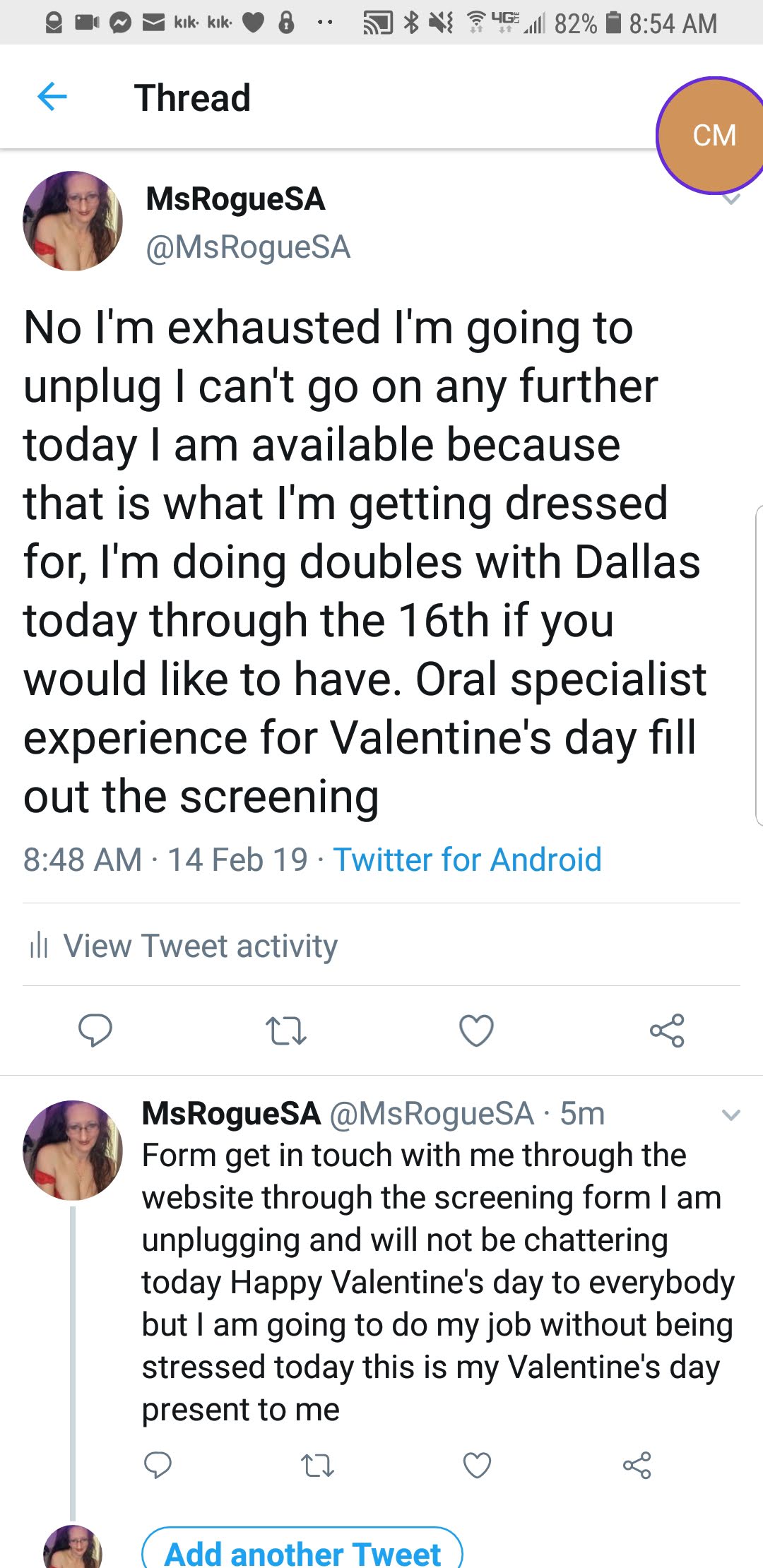Tap the 8:48 AM timestamp of tweet
Viewport: 763px width, 1568px height.
point(83,860)
